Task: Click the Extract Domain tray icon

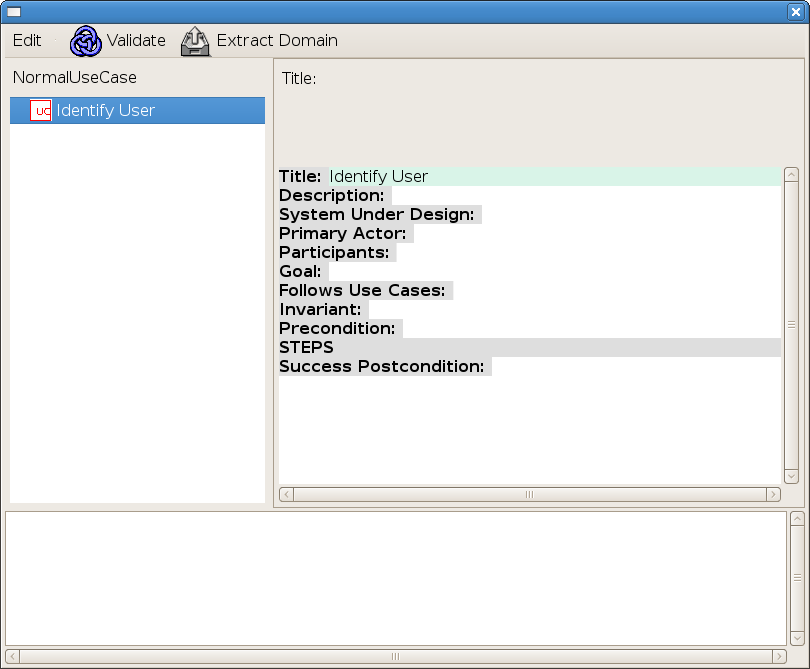Action: (195, 41)
